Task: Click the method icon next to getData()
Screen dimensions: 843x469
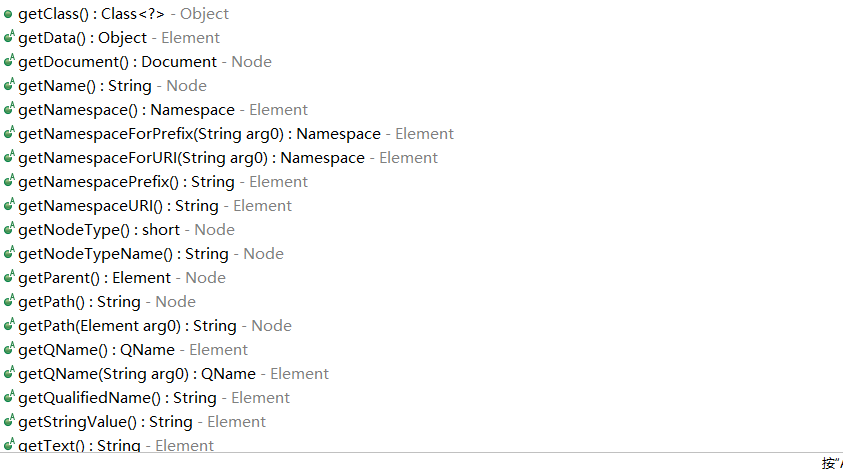Action: [9, 37]
